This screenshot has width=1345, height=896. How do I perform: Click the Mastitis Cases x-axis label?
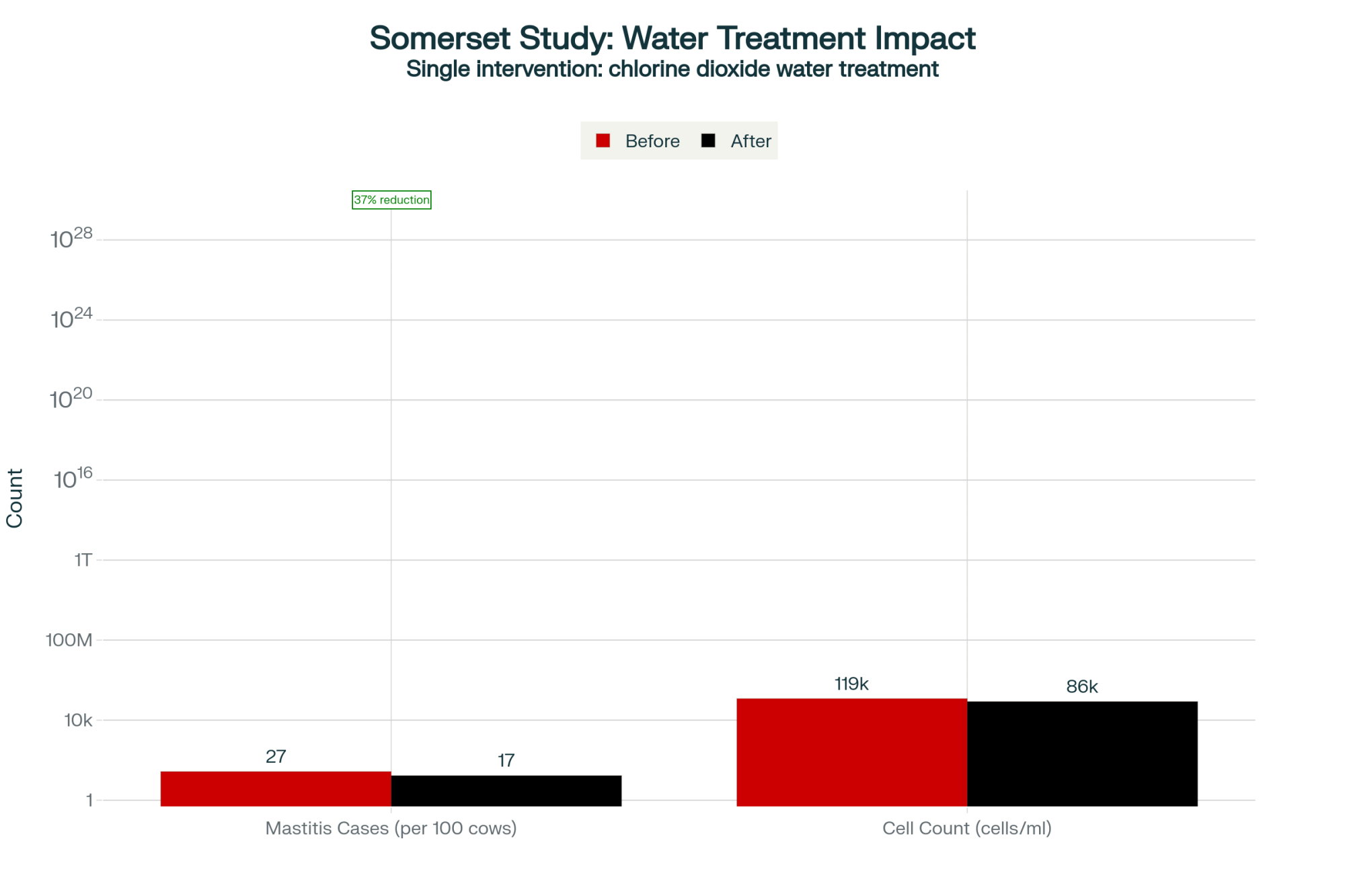pyautogui.click(x=391, y=828)
